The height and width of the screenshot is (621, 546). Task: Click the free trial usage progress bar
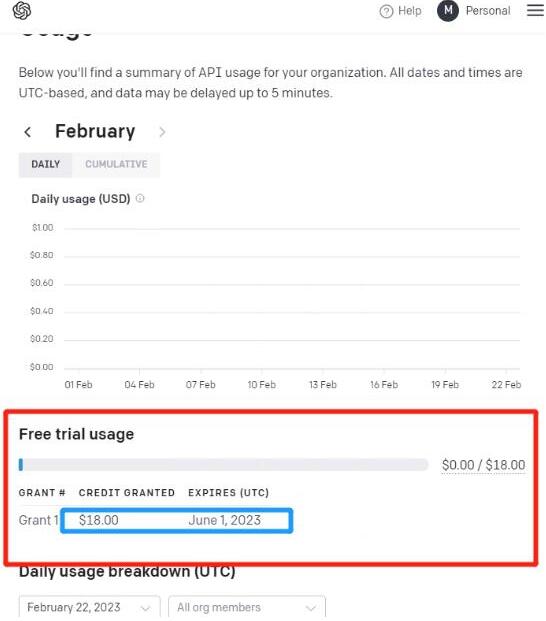point(224,465)
